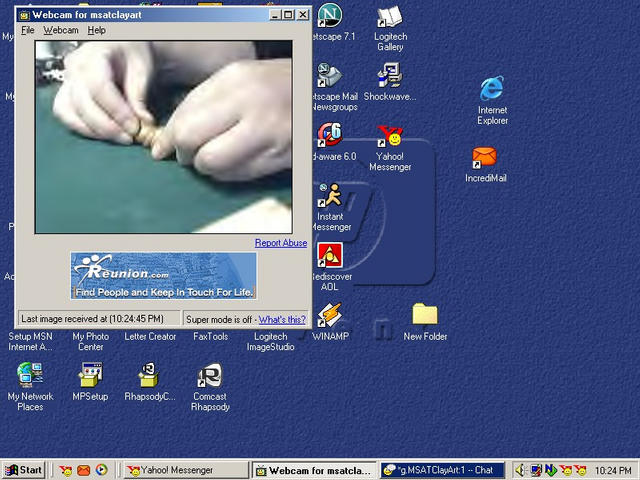Image resolution: width=640 pixels, height=480 pixels.
Task: Switch to g.MSATClayArt:1 Chat taskbar button
Action: coord(442,470)
